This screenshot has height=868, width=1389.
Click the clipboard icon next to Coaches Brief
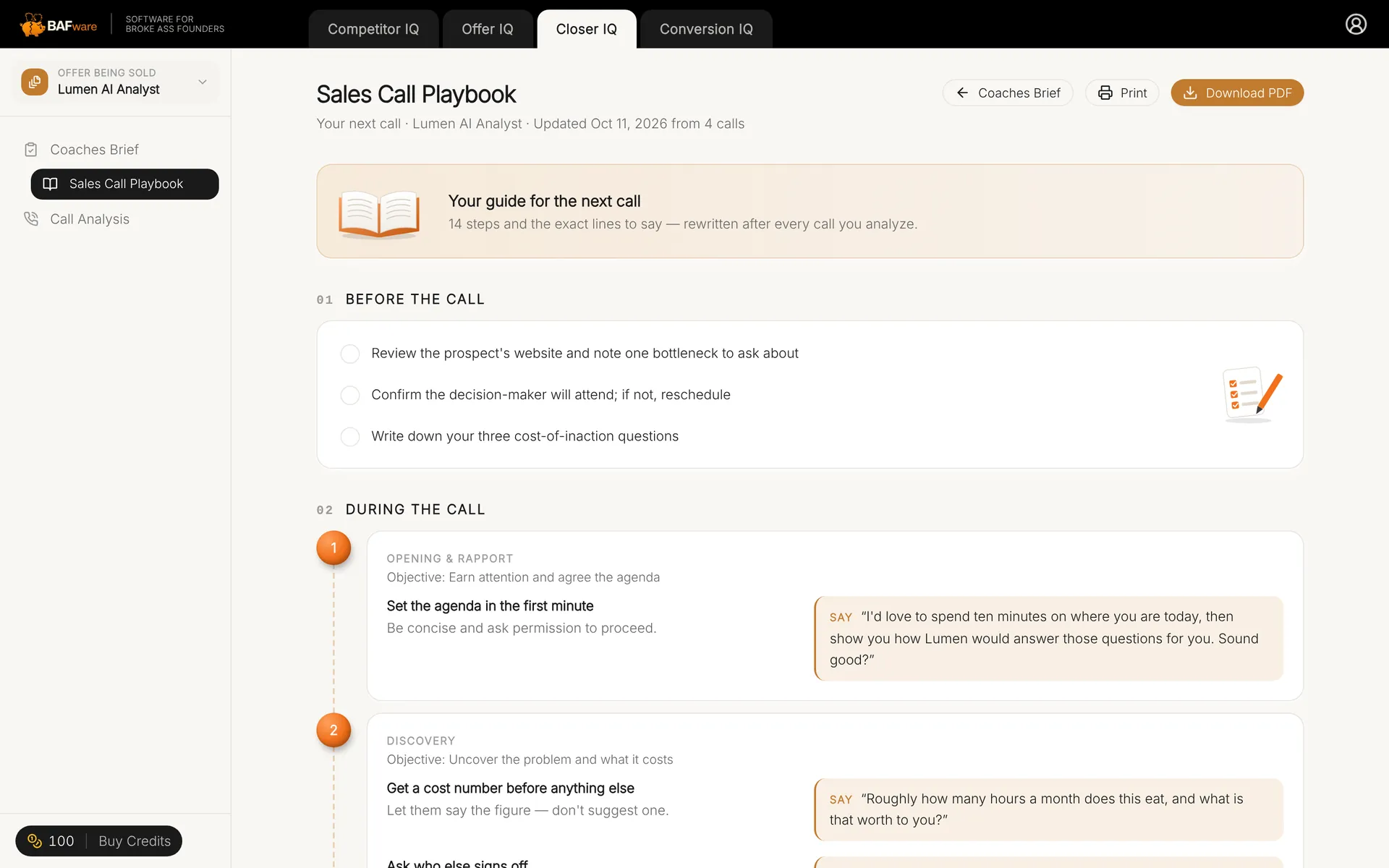pos(31,150)
